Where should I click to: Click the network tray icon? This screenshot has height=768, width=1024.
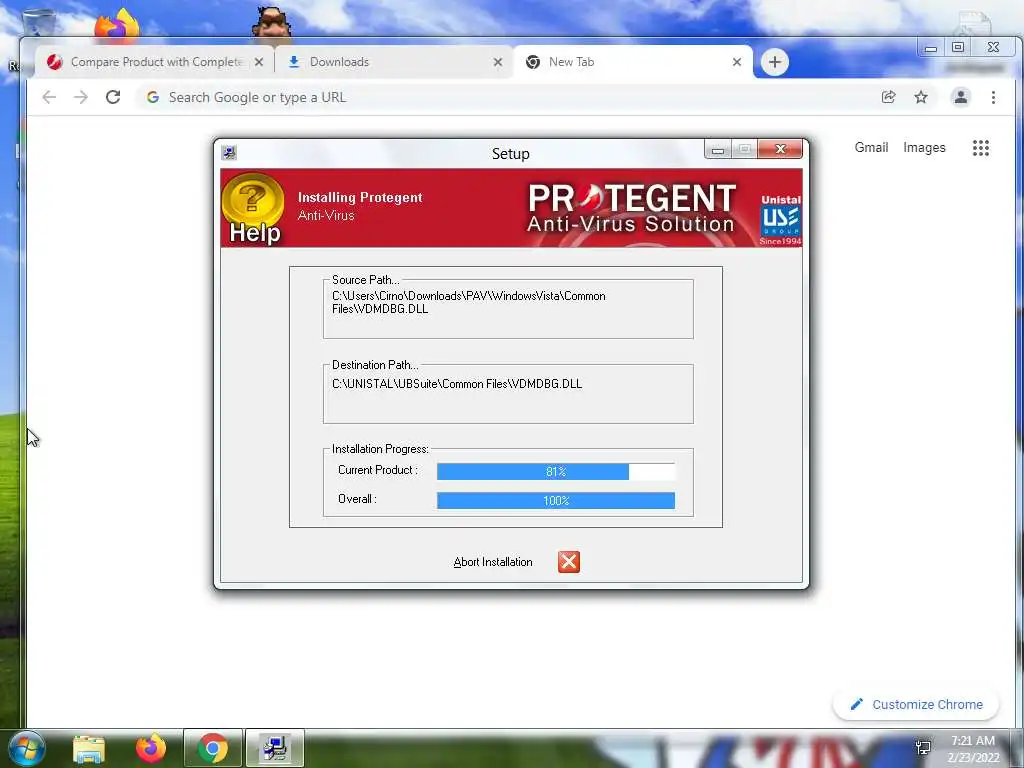923,748
